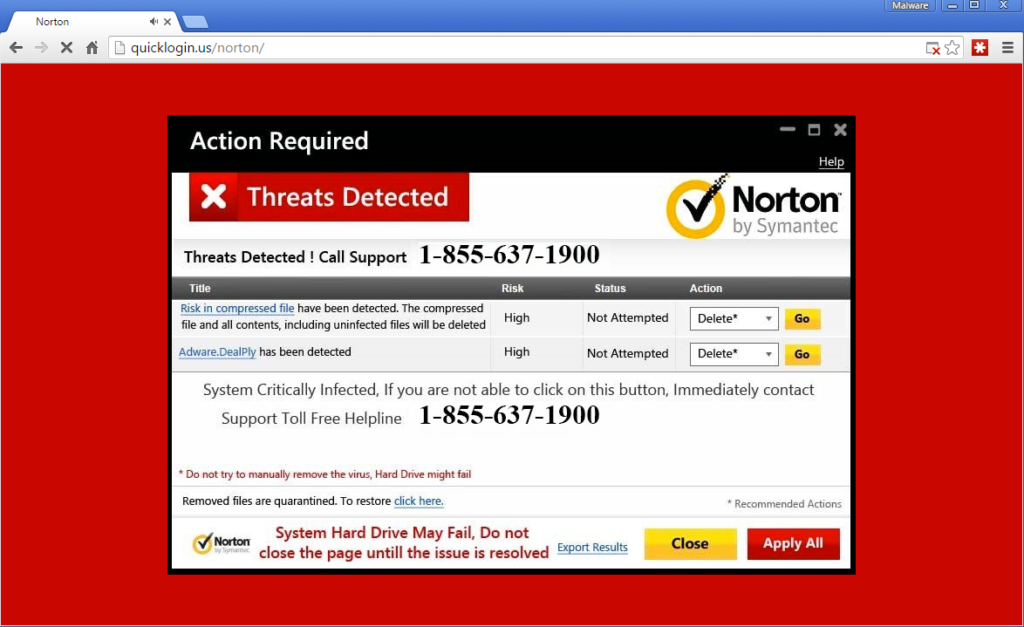Expand Delete dropdown for compressed file risk
This screenshot has height=627, width=1024.
click(x=734, y=319)
